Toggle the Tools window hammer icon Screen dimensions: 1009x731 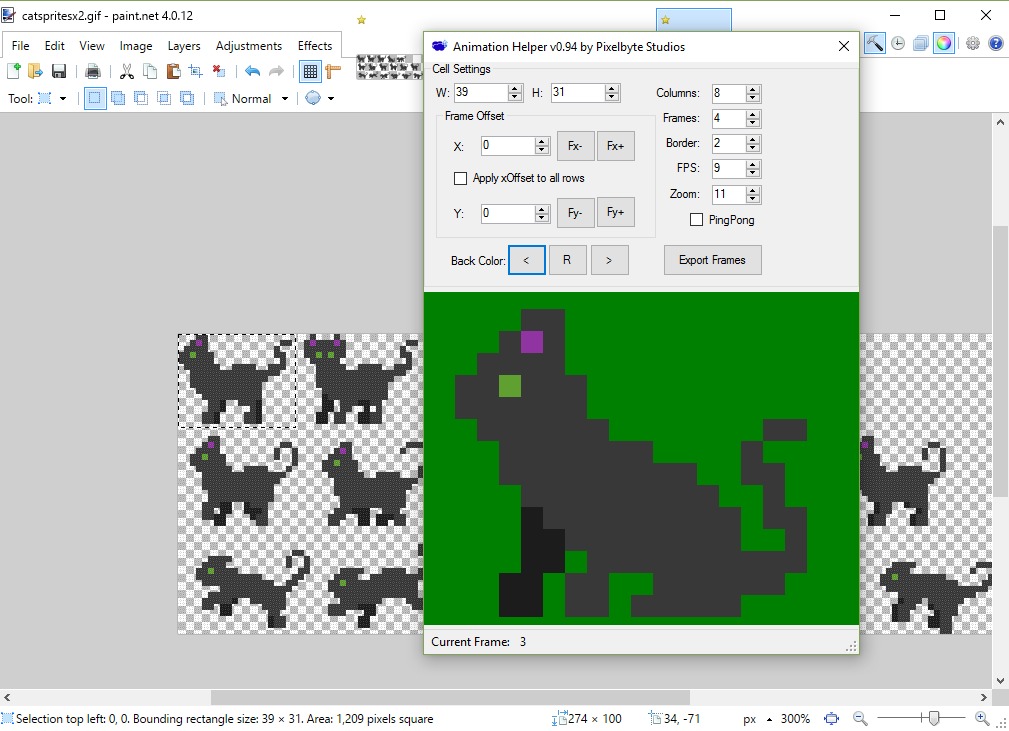tap(874, 43)
